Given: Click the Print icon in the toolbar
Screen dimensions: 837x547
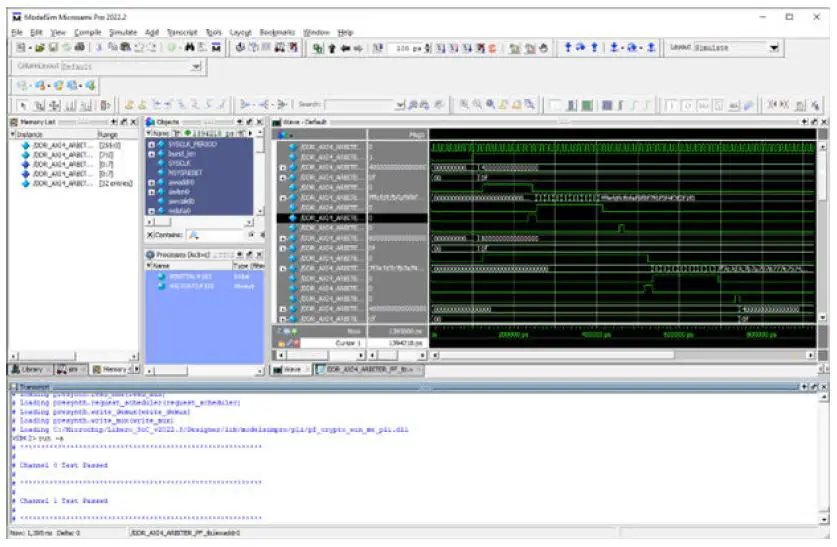Looking at the screenshot, I should tap(80, 48).
